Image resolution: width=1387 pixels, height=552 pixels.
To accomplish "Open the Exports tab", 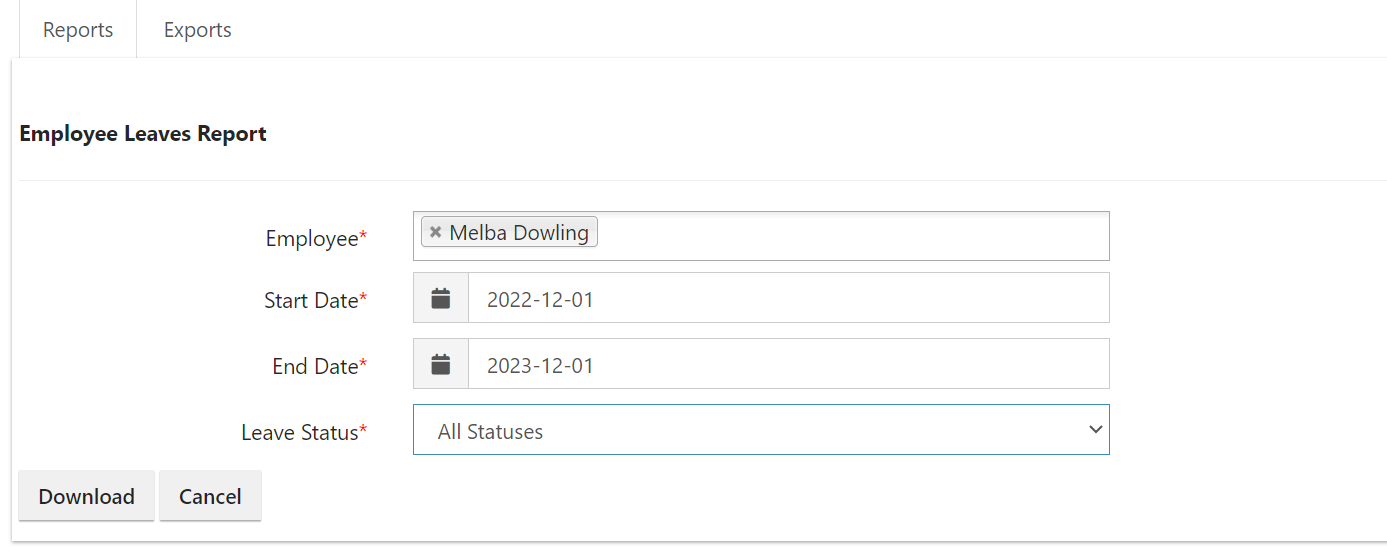I will click(198, 30).
